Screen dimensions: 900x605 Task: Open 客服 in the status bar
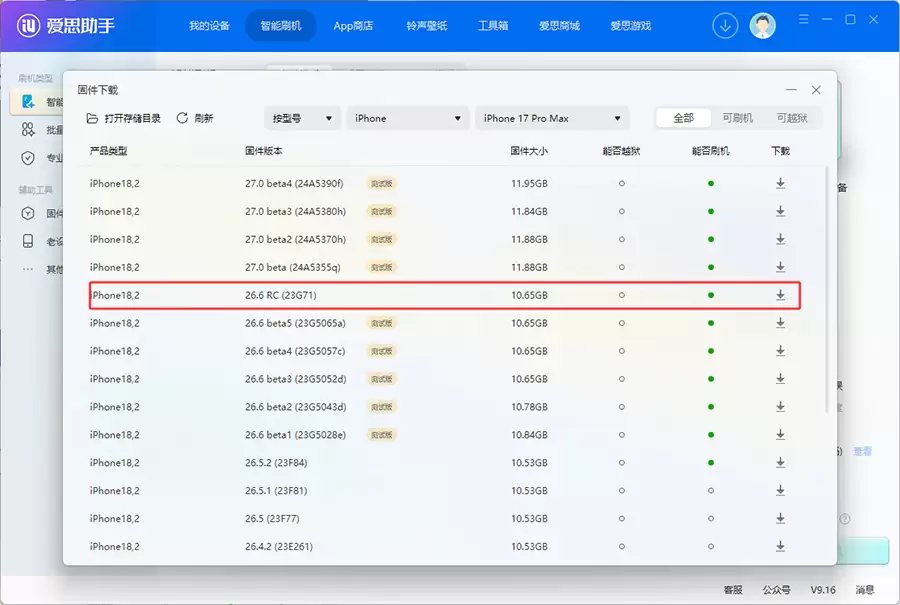(x=733, y=590)
